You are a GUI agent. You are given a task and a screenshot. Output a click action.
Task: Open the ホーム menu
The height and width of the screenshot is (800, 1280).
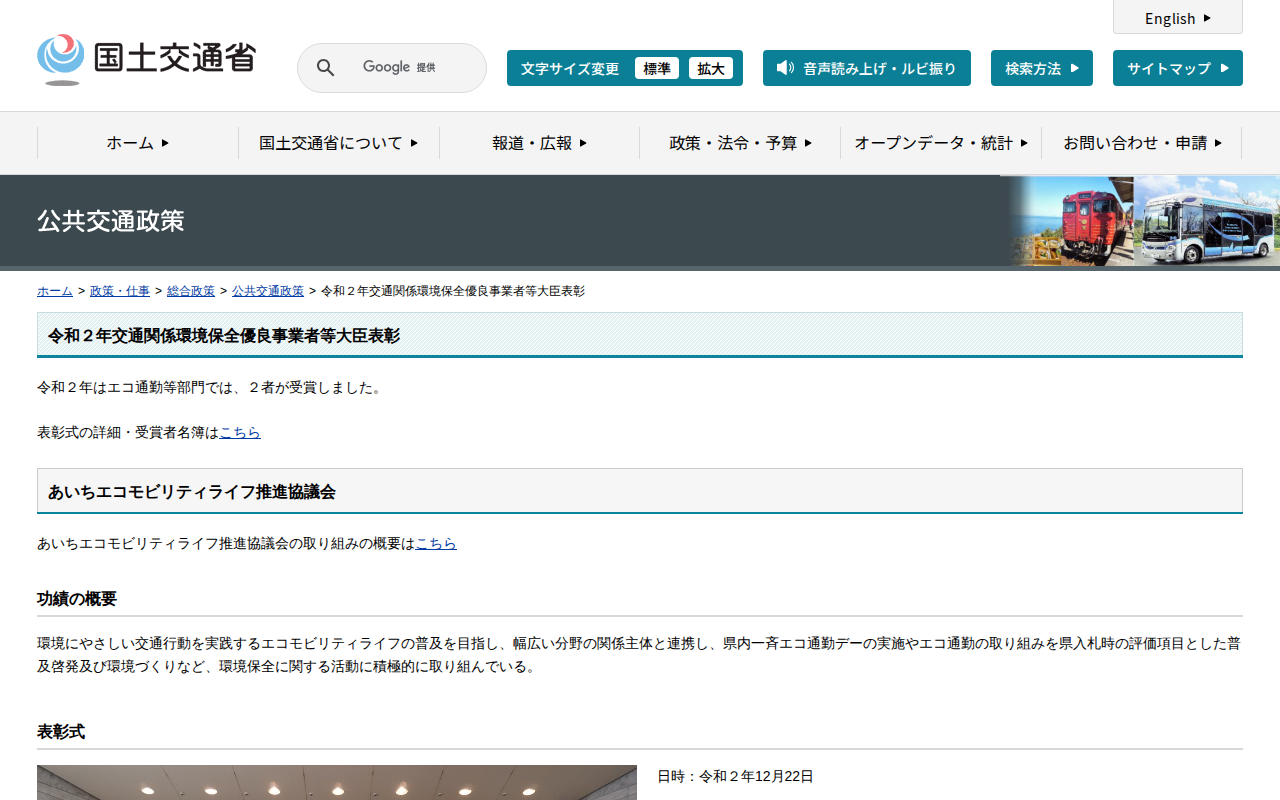(138, 143)
